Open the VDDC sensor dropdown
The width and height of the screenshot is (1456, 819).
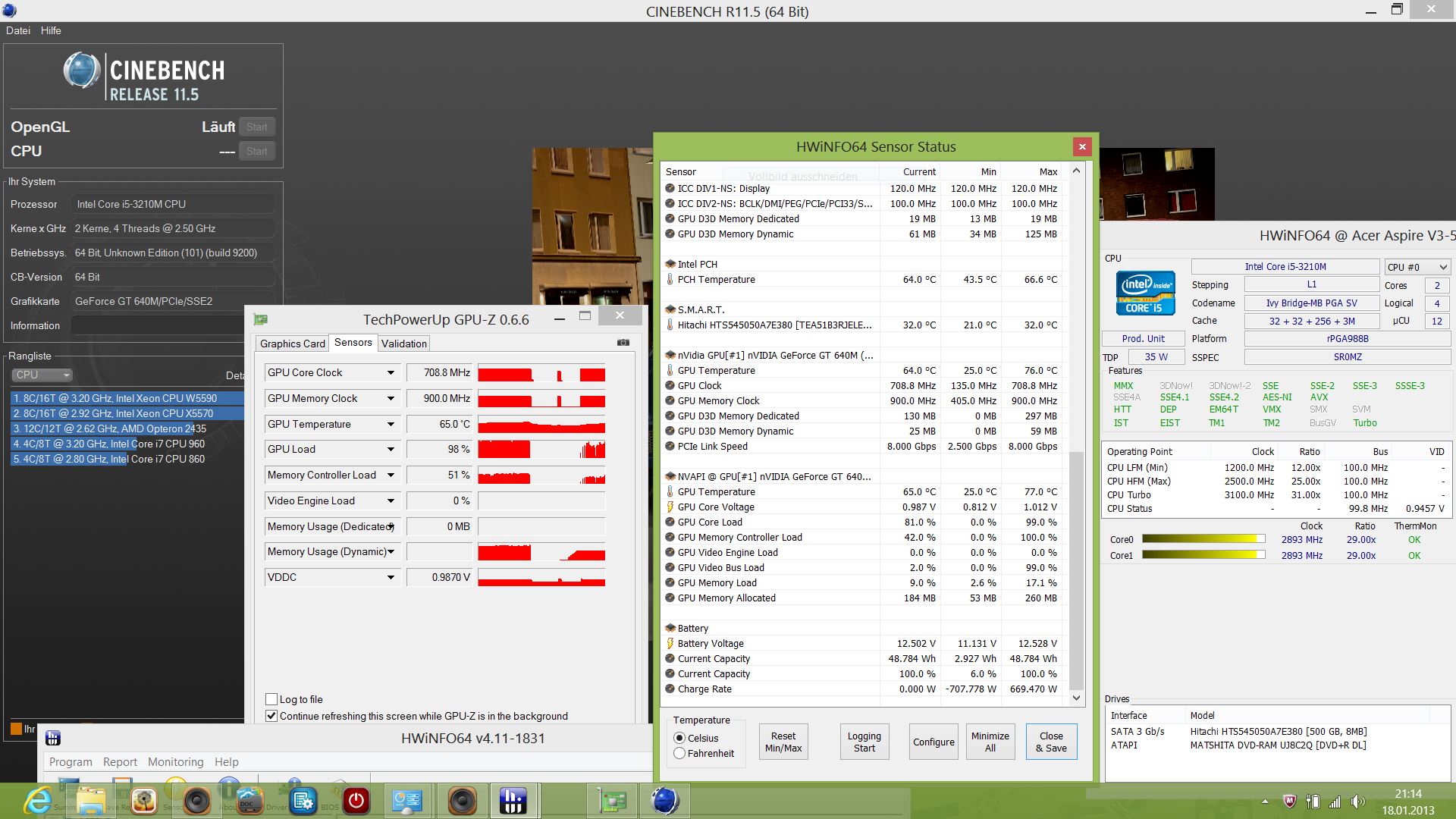pos(391,577)
